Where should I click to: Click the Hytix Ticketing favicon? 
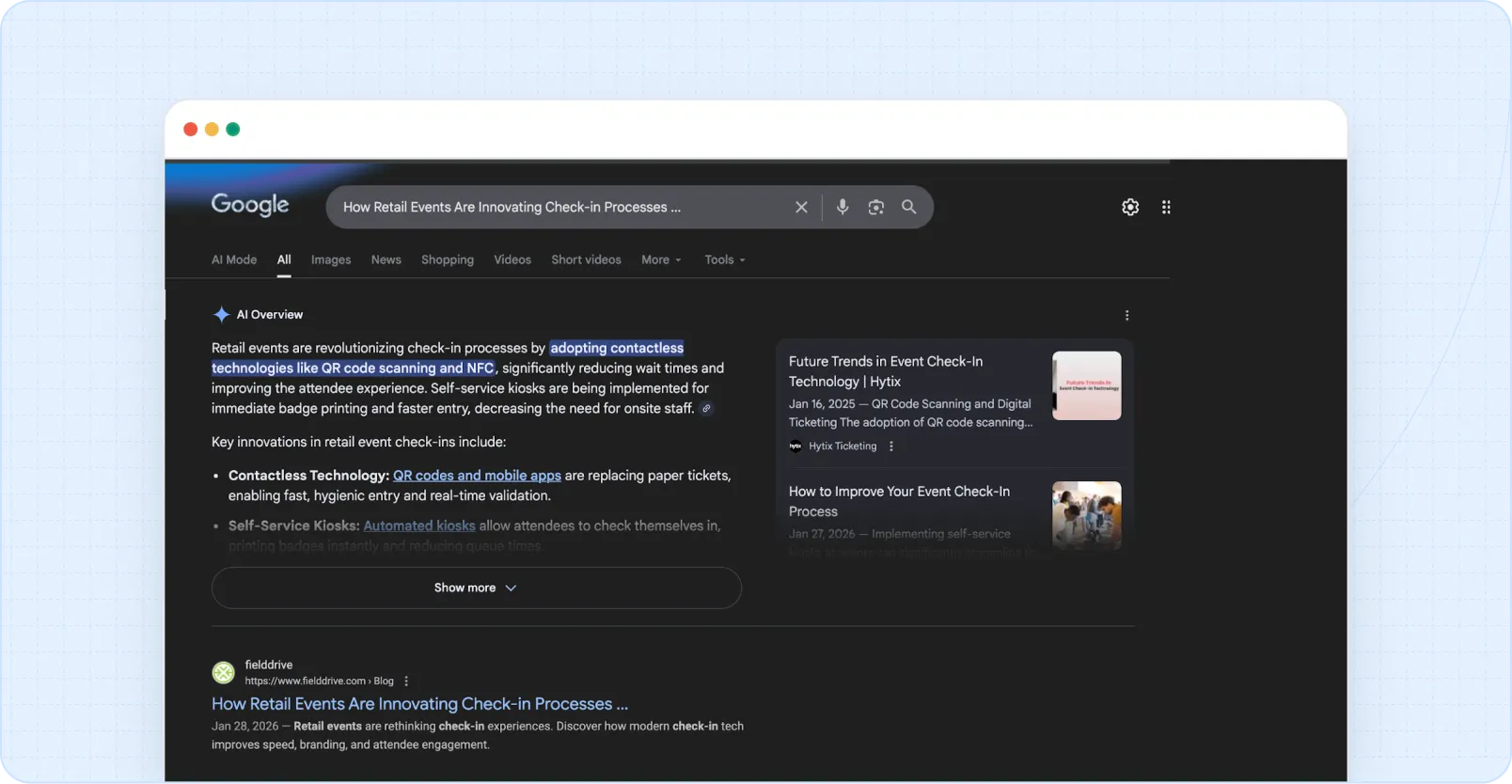click(x=795, y=447)
